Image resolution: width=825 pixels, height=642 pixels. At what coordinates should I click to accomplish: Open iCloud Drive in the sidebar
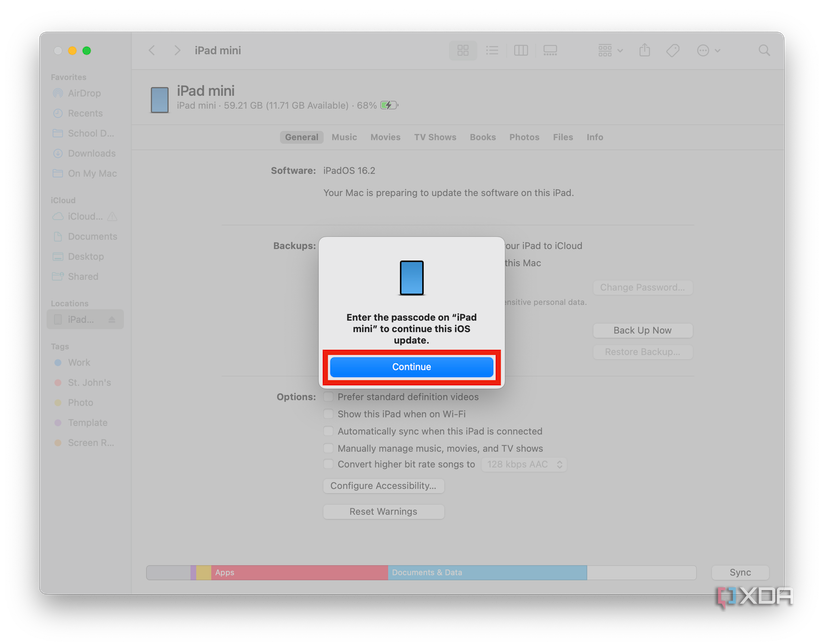(79, 216)
